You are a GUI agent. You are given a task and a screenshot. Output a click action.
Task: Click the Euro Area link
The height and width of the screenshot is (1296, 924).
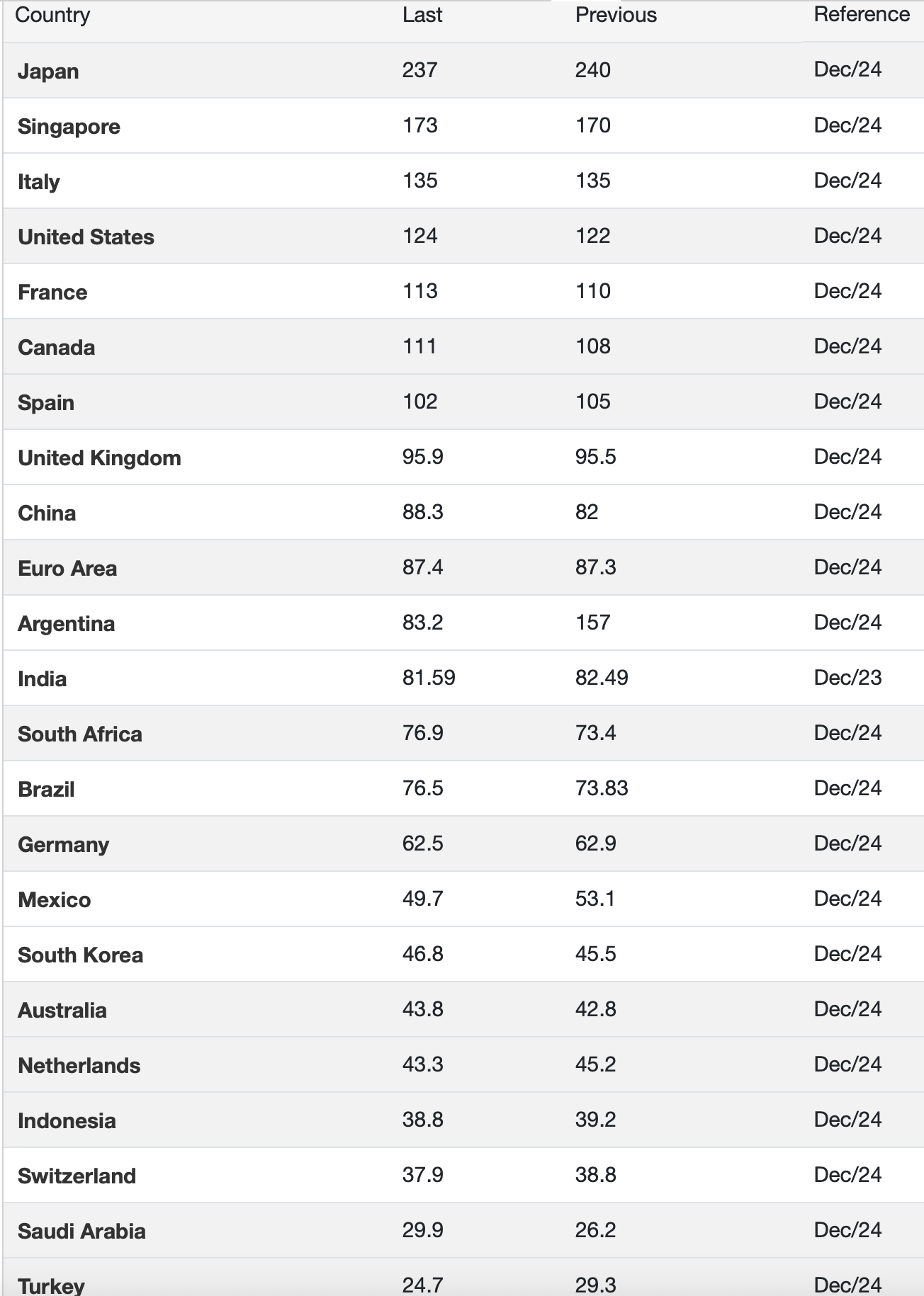tap(67, 568)
